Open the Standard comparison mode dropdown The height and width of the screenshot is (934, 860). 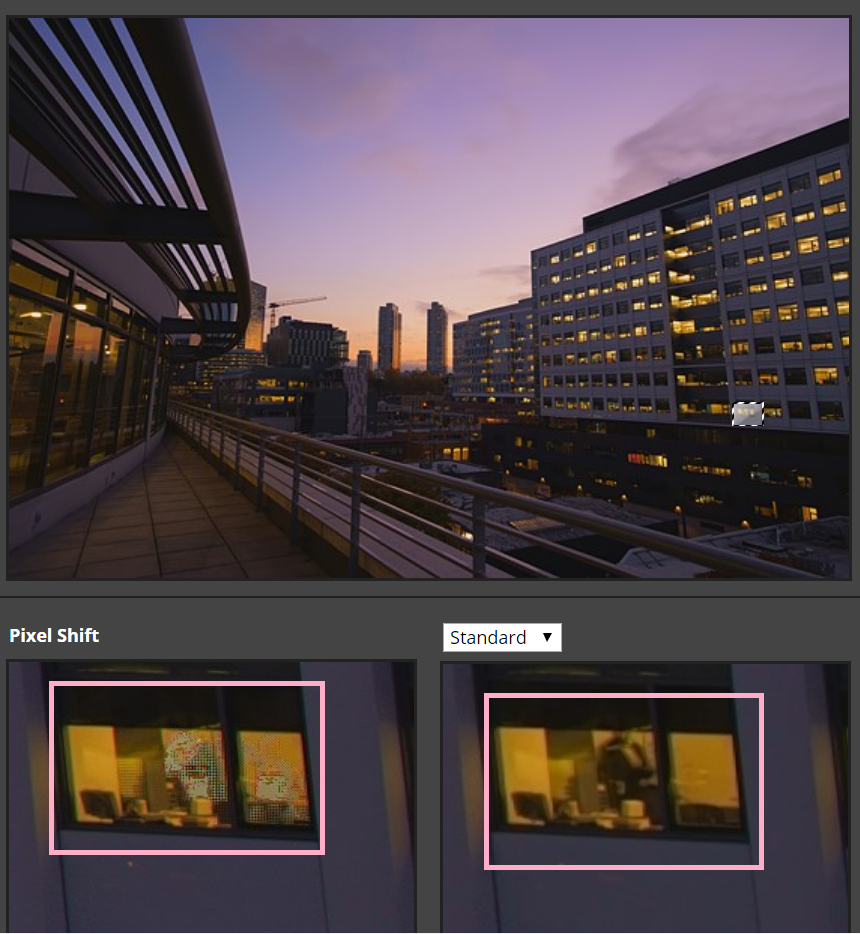click(x=502, y=637)
